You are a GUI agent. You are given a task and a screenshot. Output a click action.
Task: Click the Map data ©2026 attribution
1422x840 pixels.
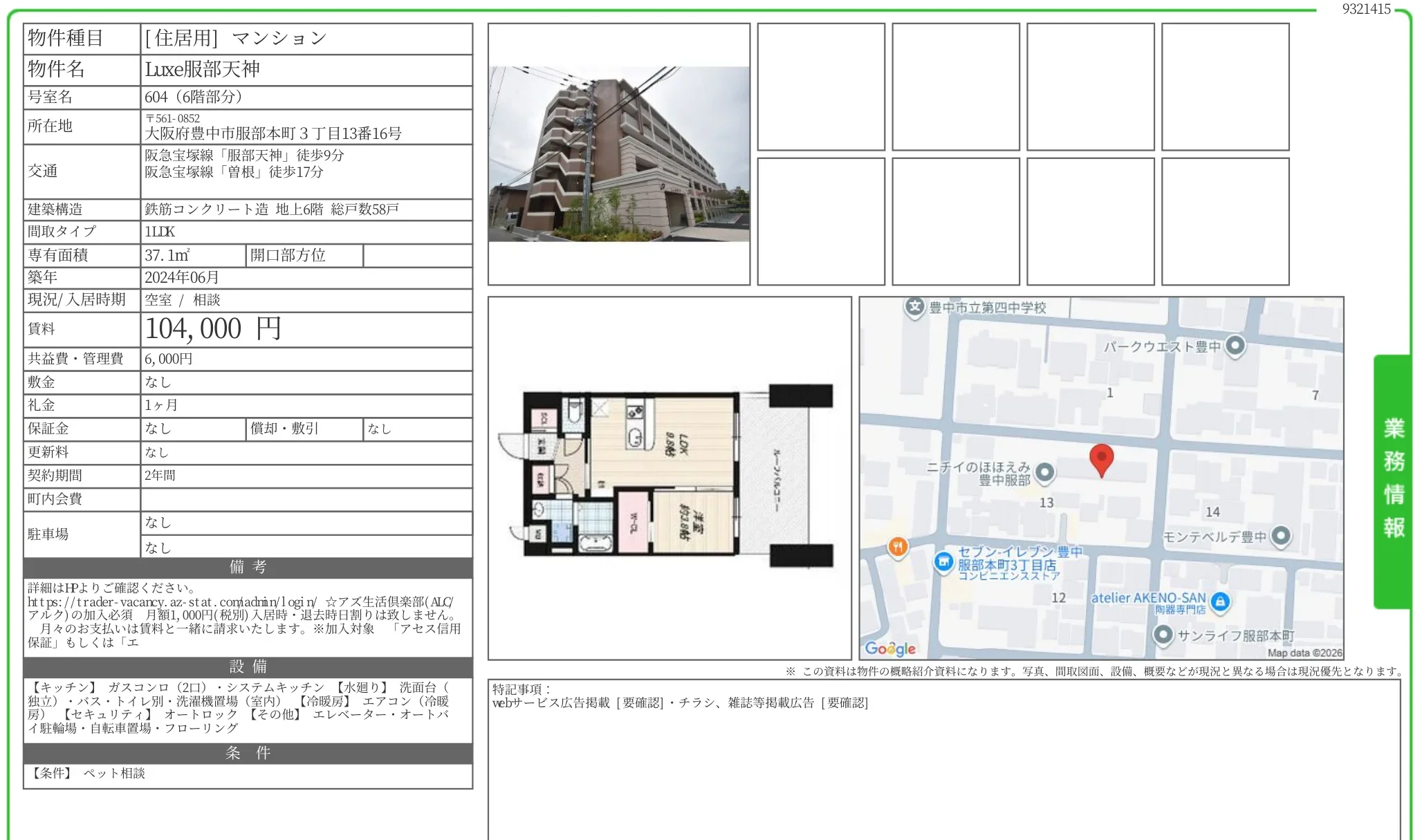1304,653
